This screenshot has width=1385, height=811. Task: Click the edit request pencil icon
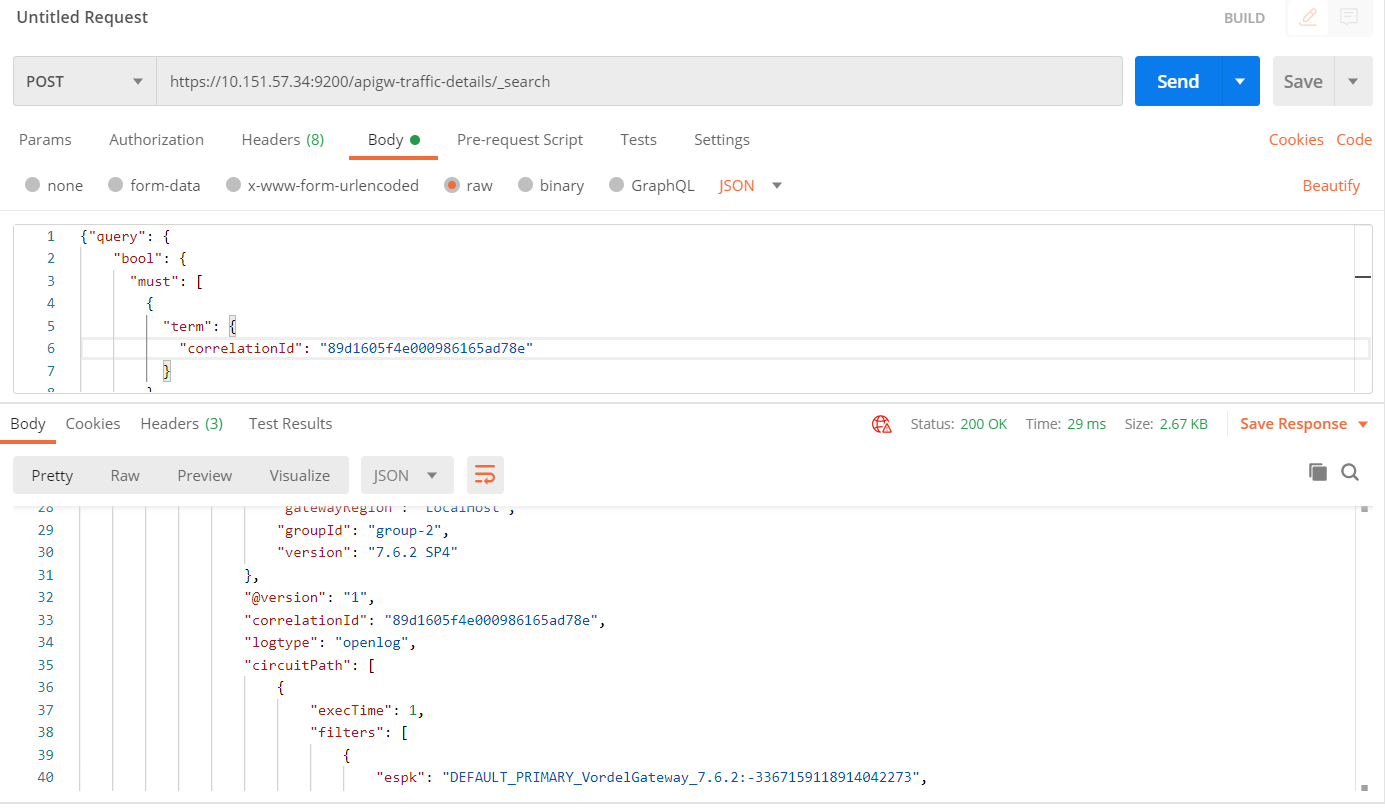point(1307,17)
